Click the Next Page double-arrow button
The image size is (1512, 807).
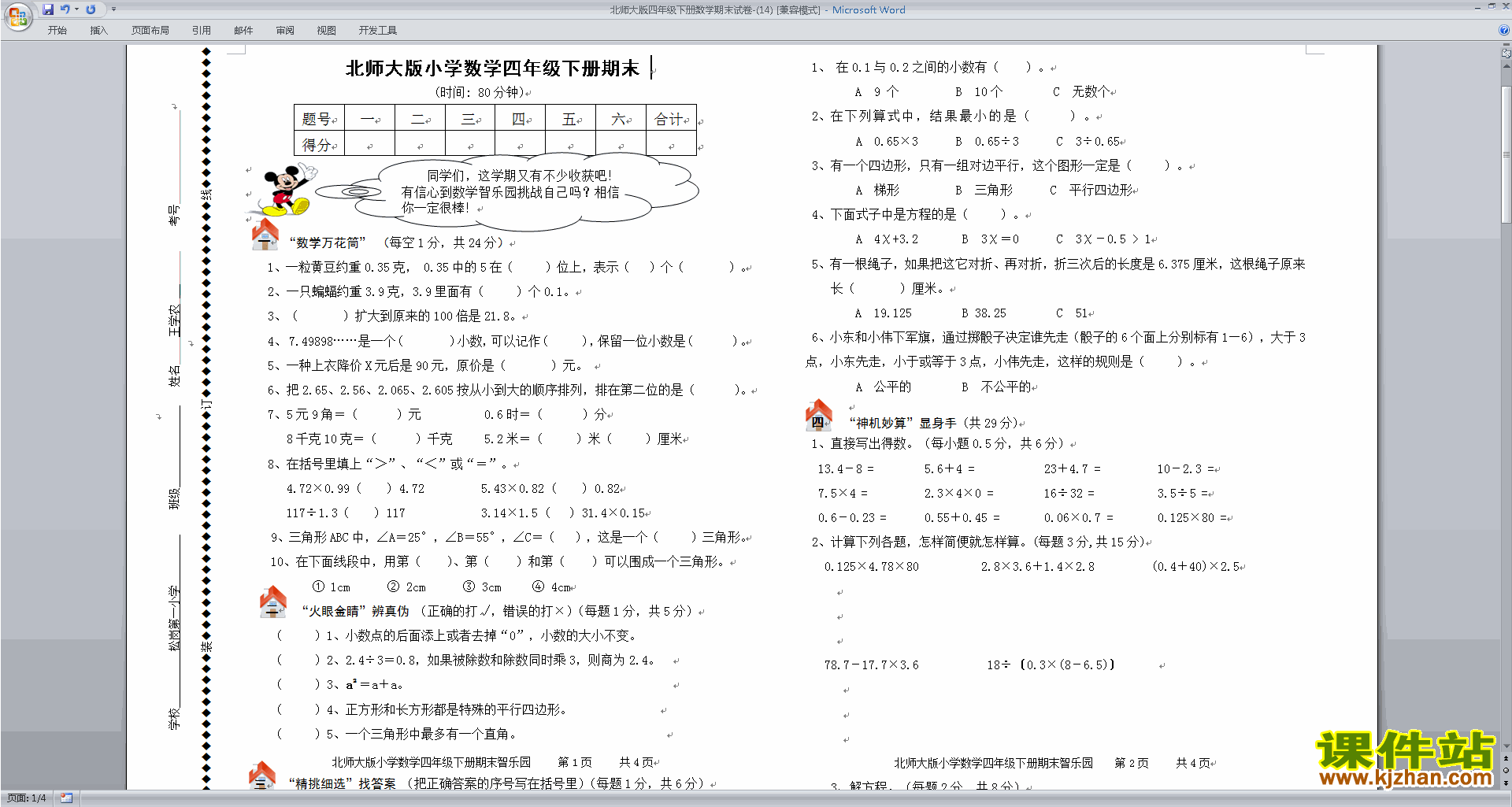click(x=1506, y=783)
